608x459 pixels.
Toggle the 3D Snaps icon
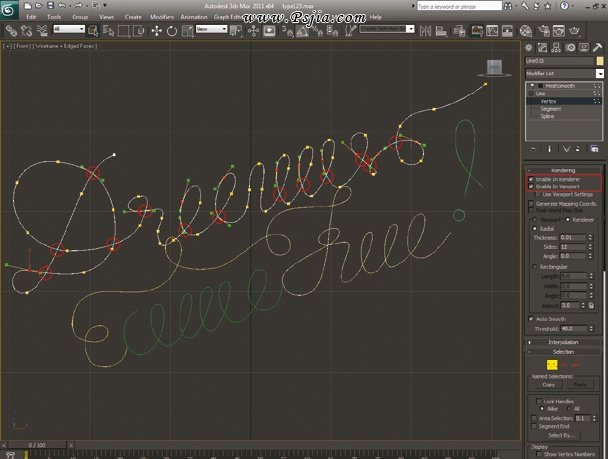[287, 31]
